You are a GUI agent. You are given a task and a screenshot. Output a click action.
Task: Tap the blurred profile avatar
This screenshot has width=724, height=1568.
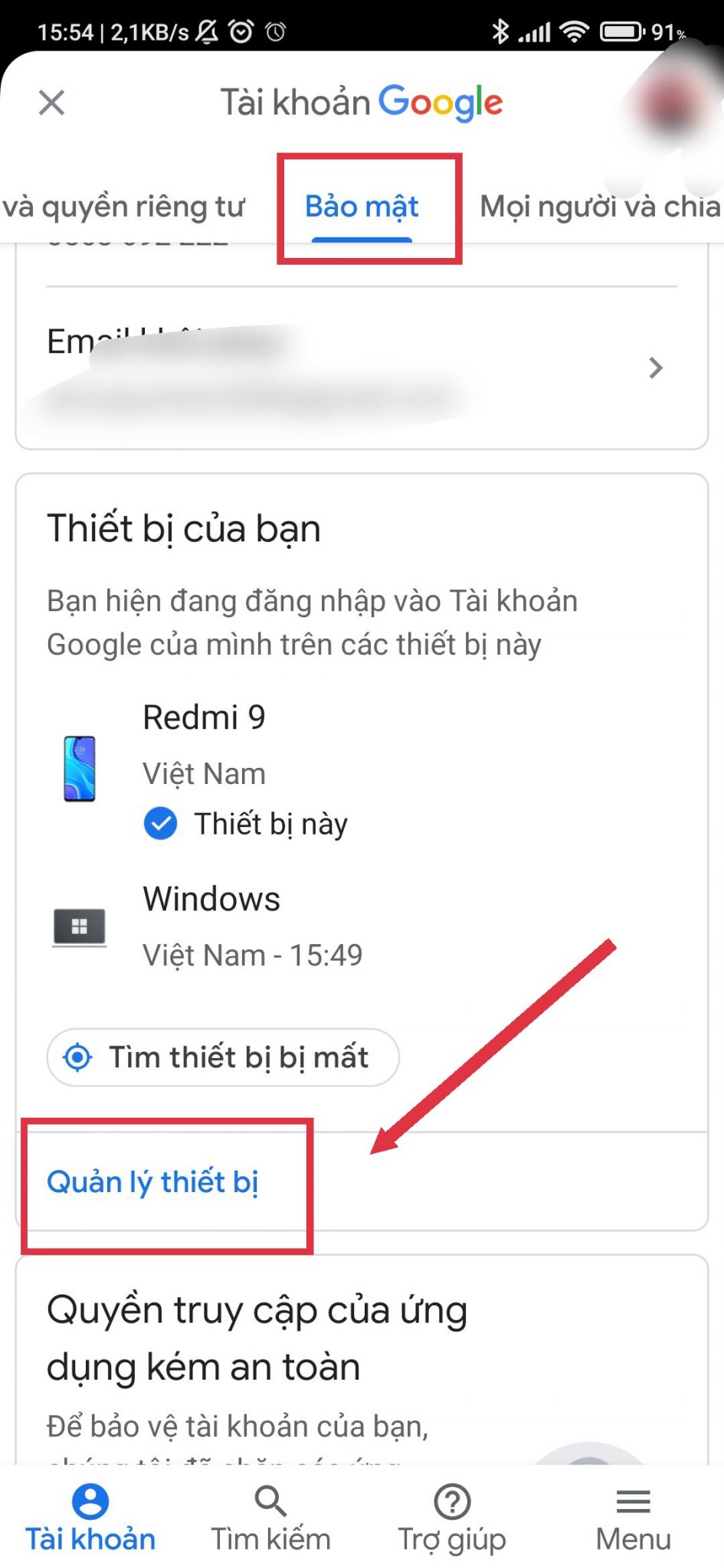[x=669, y=105]
